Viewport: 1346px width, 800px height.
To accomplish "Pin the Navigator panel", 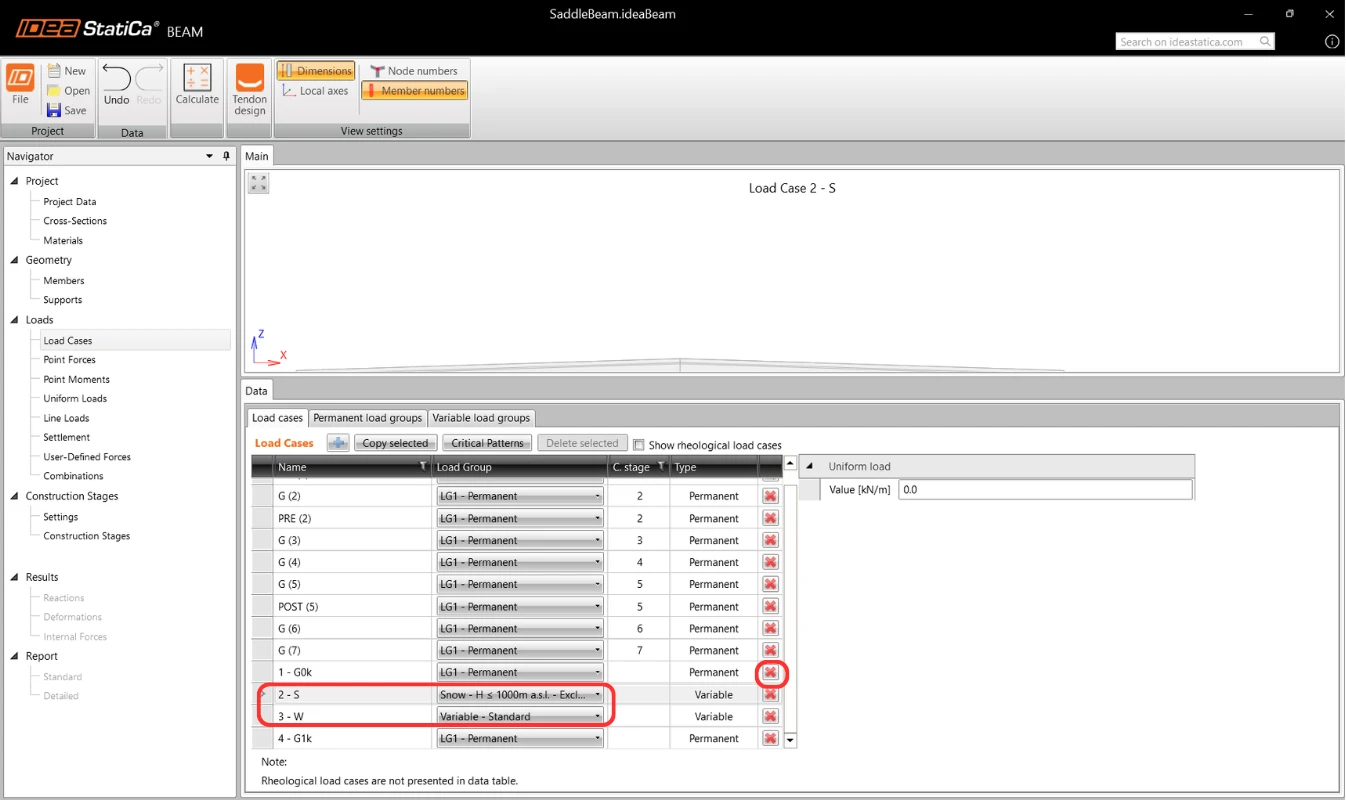I will point(227,156).
